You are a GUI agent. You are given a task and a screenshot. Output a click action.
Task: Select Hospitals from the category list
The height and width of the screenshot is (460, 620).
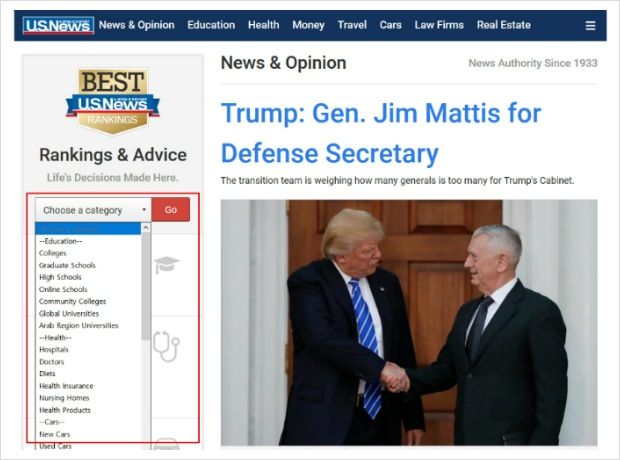pyautogui.click(x=54, y=350)
